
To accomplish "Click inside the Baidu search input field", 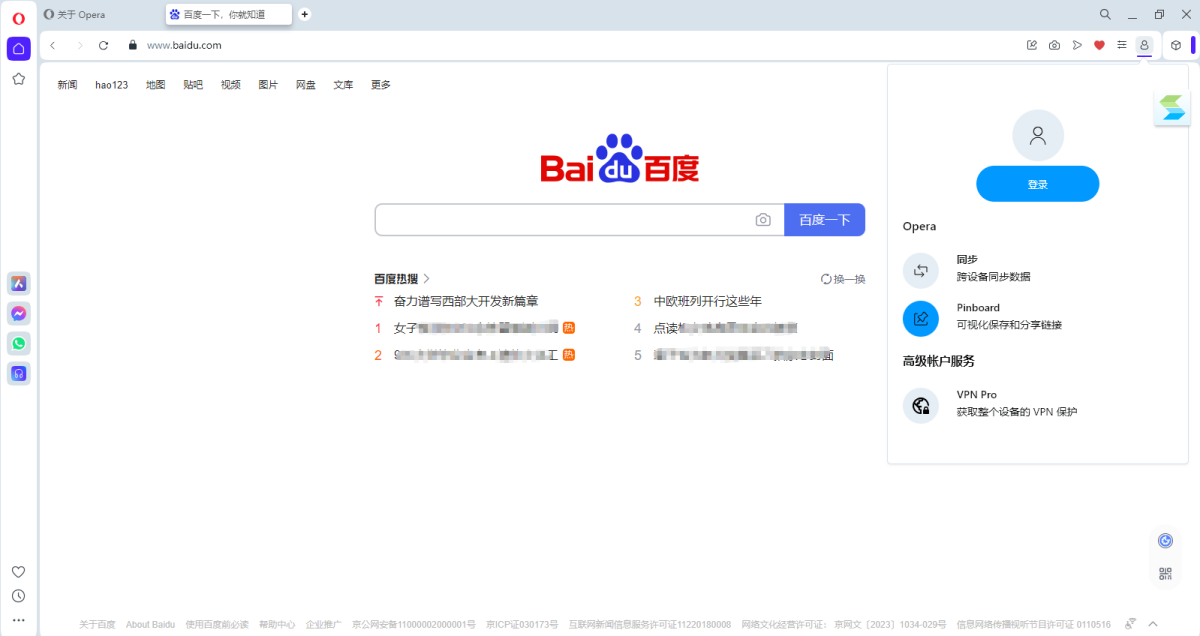I will 560,219.
